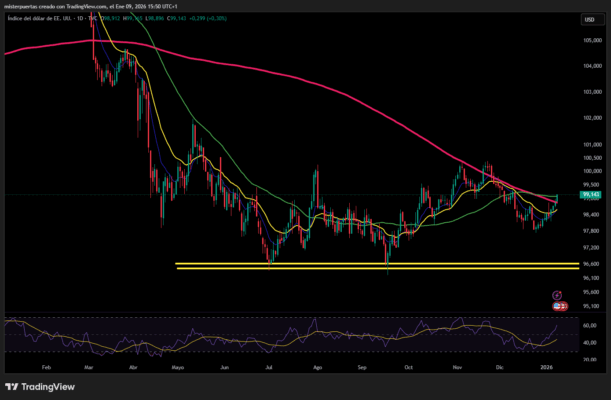Screen dimensions: 611x400
Task: Click the Mayo label on time axis
Action: click(x=179, y=367)
